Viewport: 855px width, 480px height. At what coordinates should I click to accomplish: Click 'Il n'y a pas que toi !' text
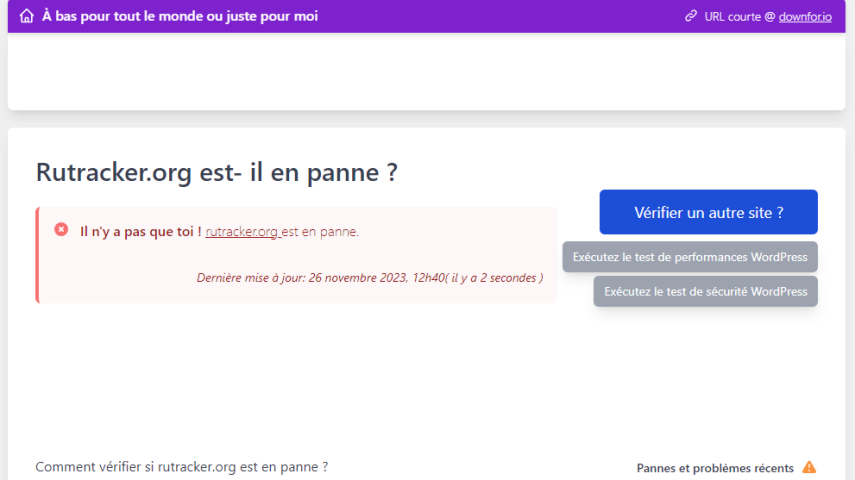click(141, 231)
